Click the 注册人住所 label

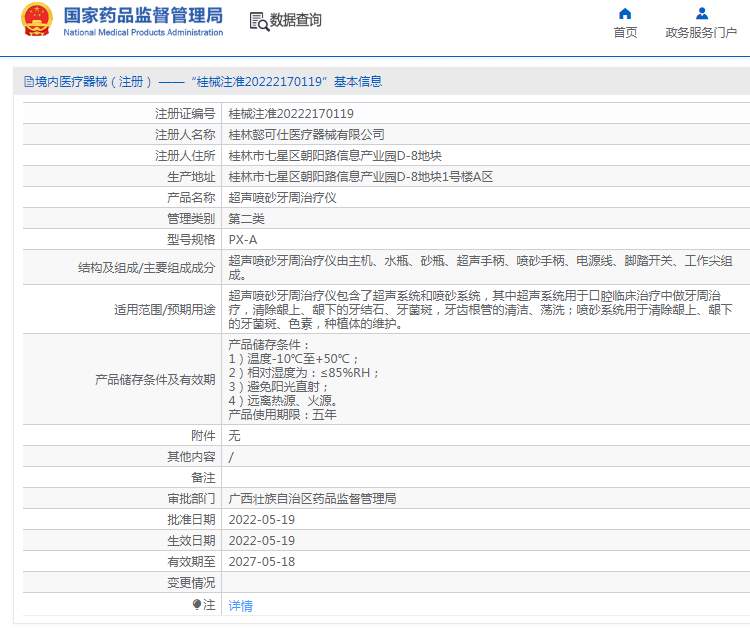tap(185, 156)
